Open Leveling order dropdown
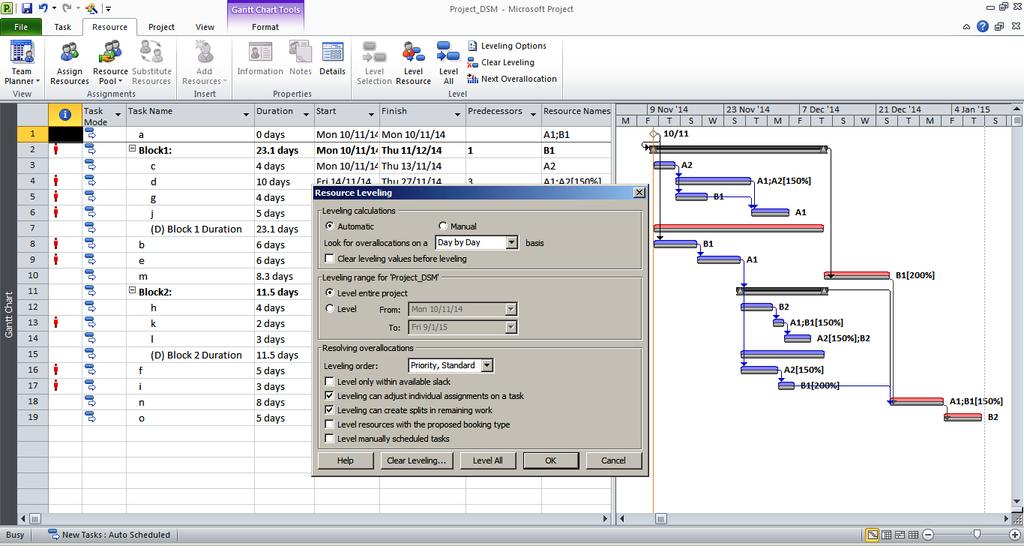This screenshot has width=1024, height=546. (x=487, y=365)
